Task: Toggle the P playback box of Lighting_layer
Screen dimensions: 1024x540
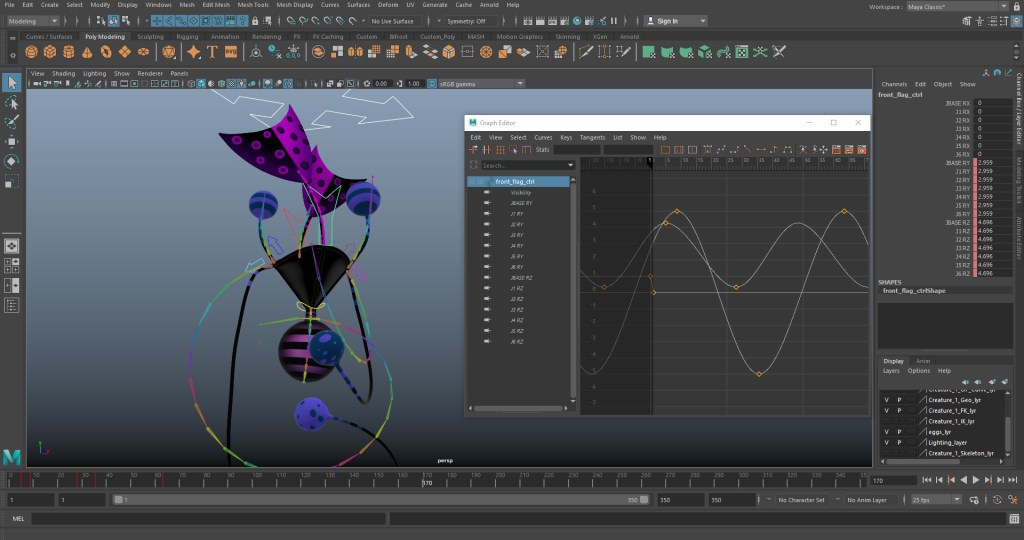Action: (x=899, y=442)
